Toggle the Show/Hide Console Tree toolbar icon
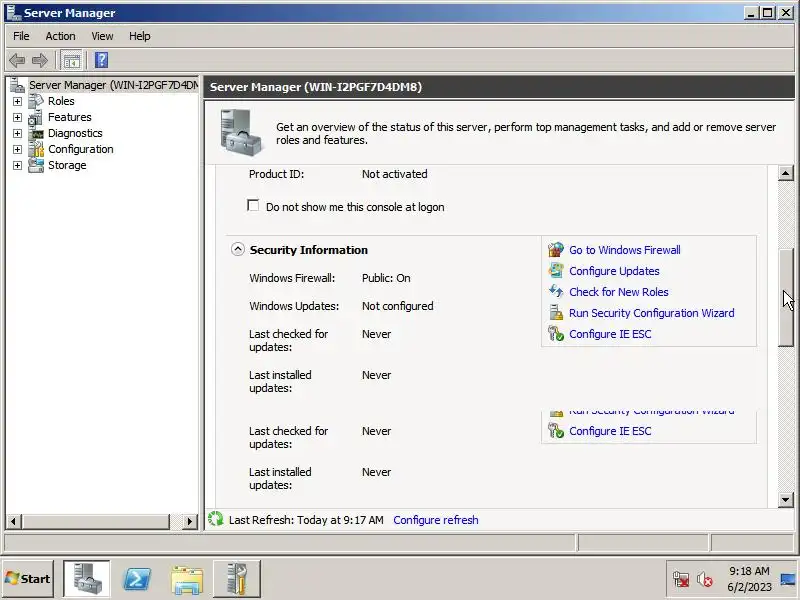The width and height of the screenshot is (800, 600). [71, 60]
